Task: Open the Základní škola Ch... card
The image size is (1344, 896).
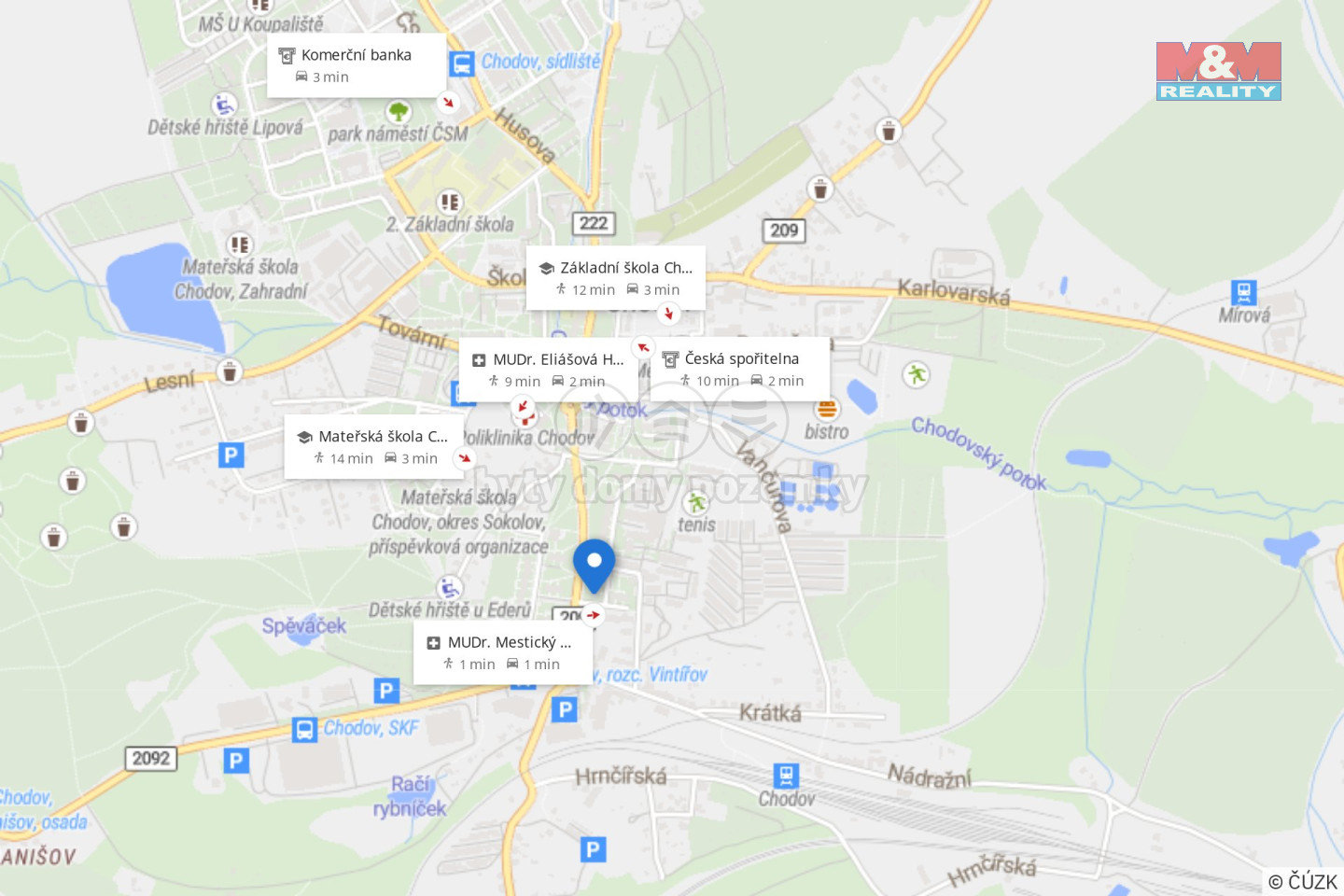Action: (x=616, y=277)
